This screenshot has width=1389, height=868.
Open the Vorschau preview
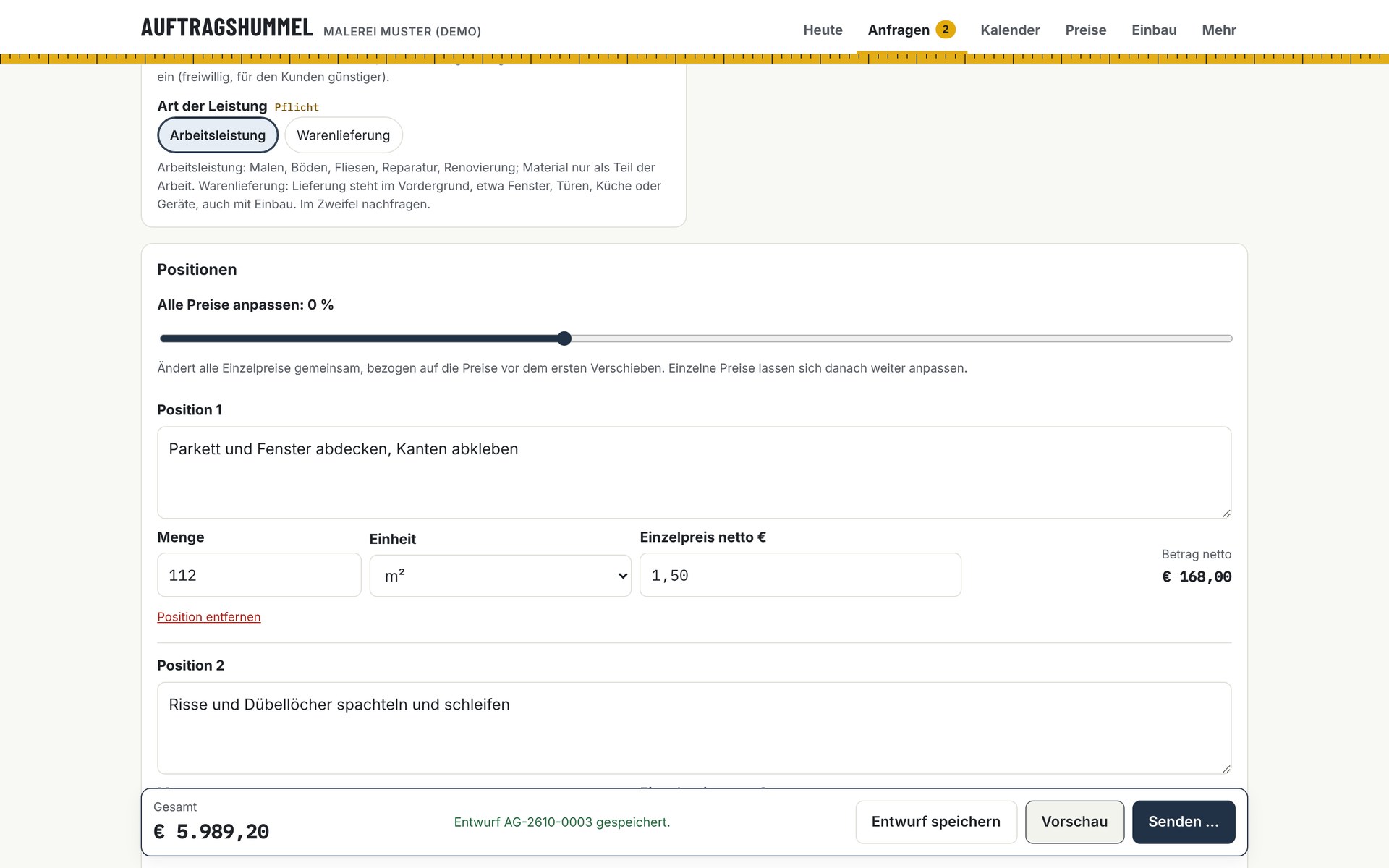(1074, 822)
